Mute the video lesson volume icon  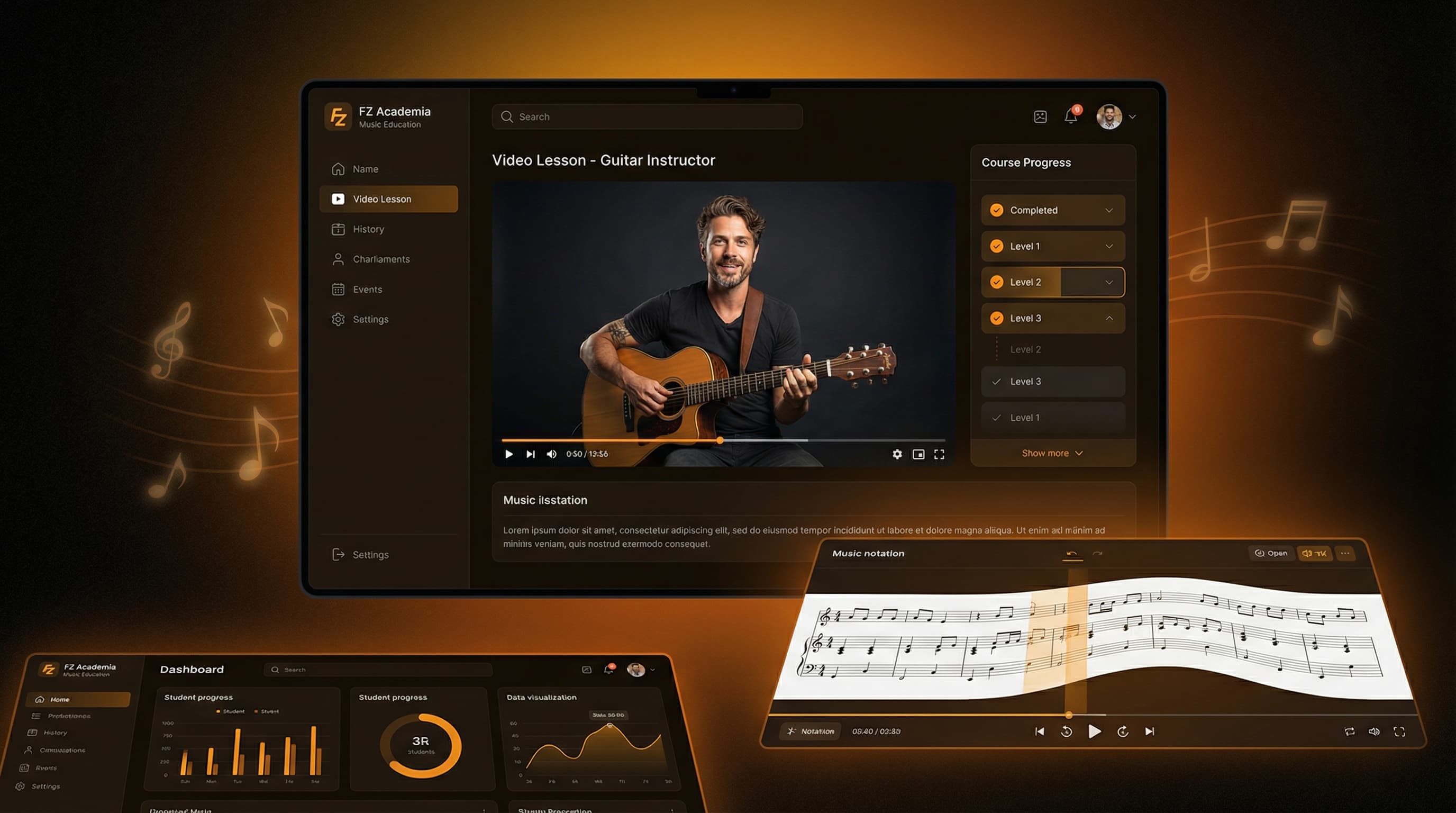[x=552, y=454]
